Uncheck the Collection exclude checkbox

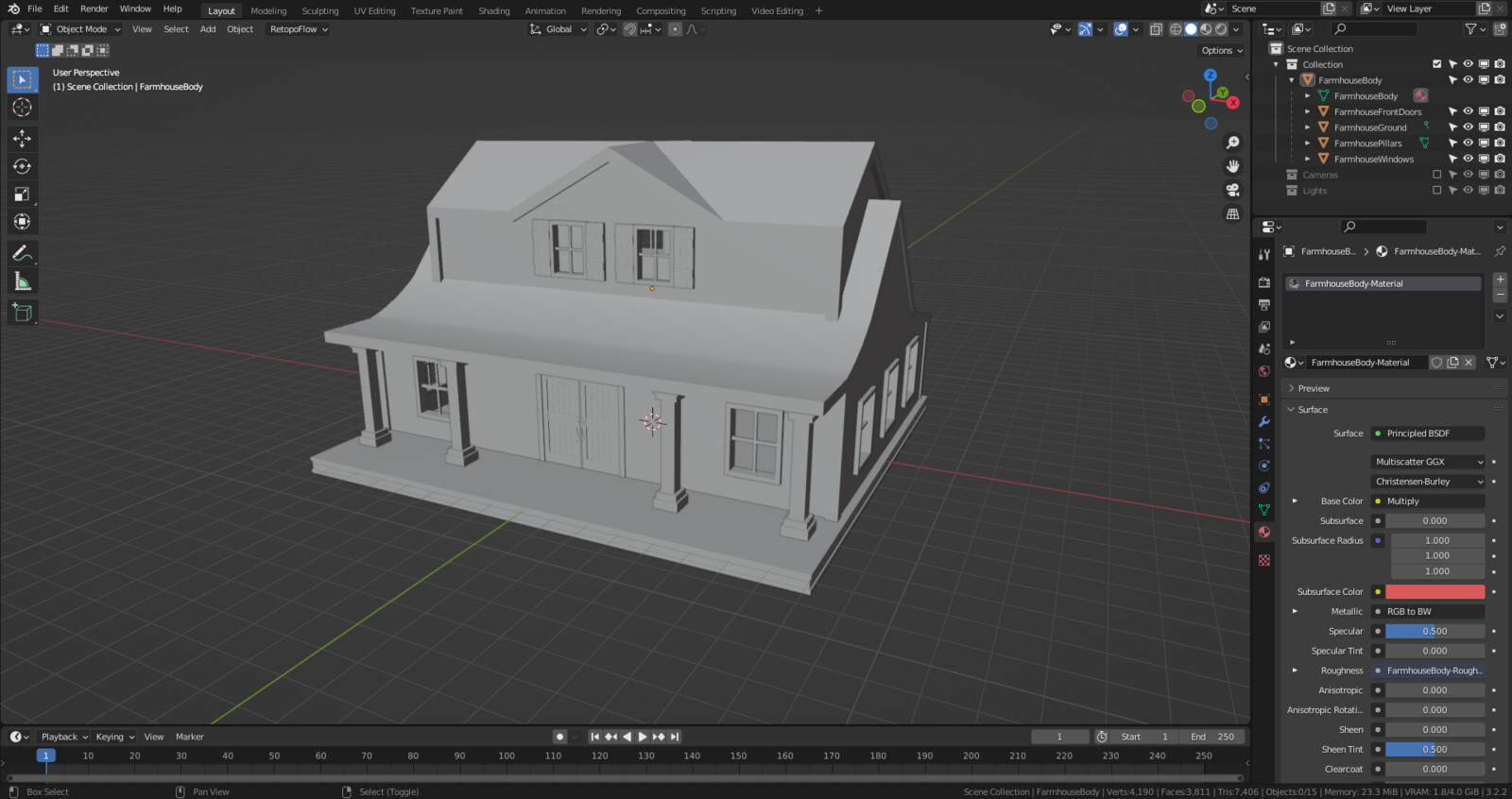coord(1437,64)
